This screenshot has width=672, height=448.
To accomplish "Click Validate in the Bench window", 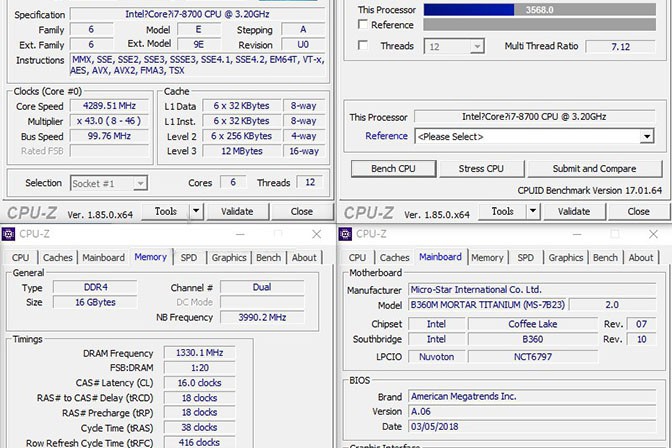I will [x=574, y=211].
